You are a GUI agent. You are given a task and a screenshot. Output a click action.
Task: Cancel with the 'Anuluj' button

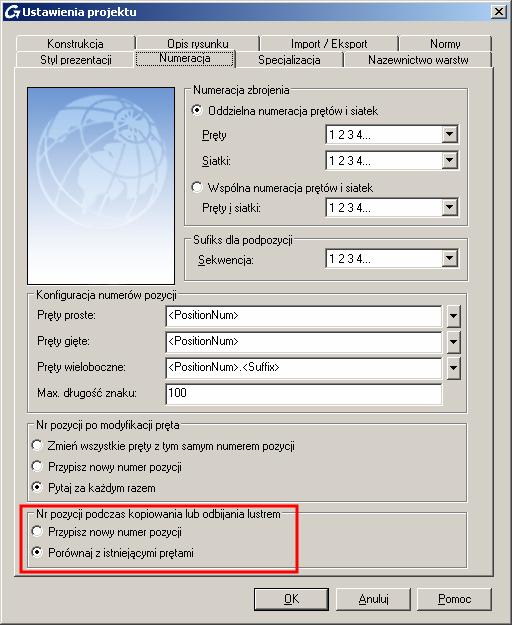[373, 599]
